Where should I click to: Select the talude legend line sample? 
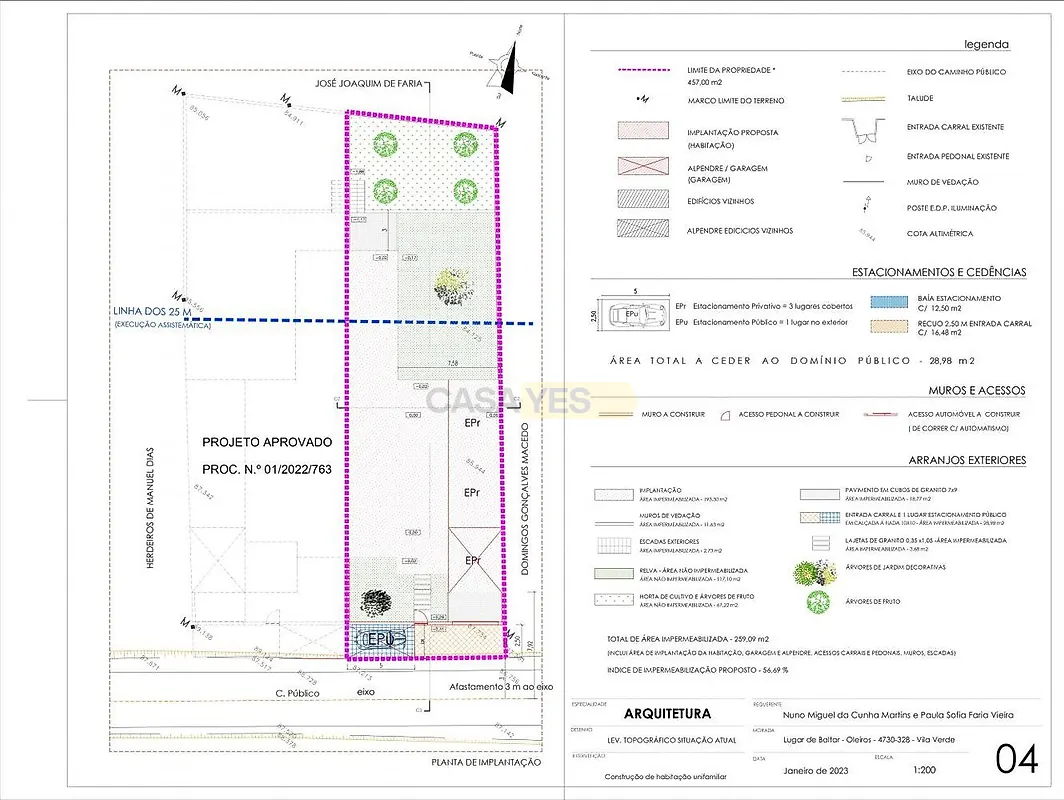(863, 99)
